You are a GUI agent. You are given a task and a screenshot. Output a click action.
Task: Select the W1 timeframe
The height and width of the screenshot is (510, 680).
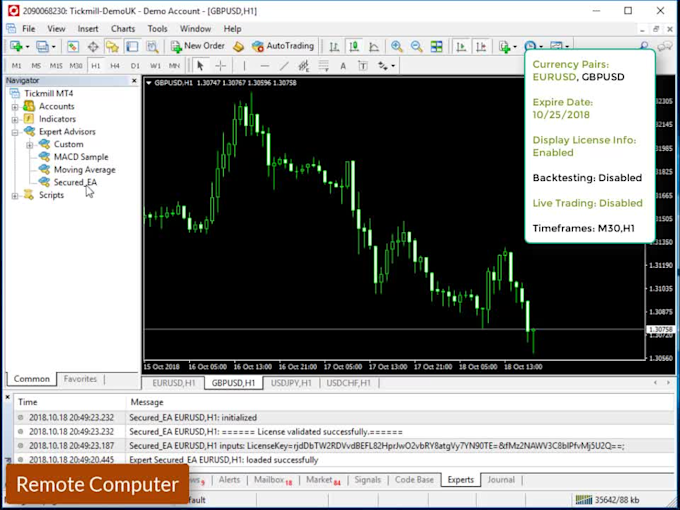point(155,66)
